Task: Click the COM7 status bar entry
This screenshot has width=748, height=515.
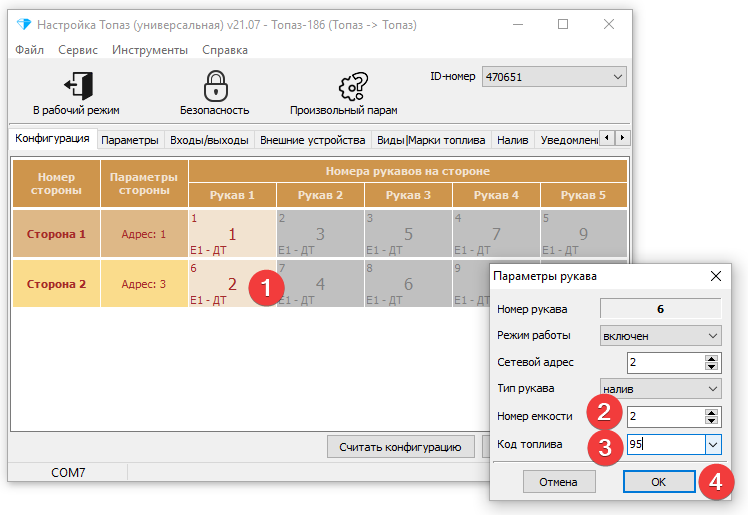Action: coord(68,473)
